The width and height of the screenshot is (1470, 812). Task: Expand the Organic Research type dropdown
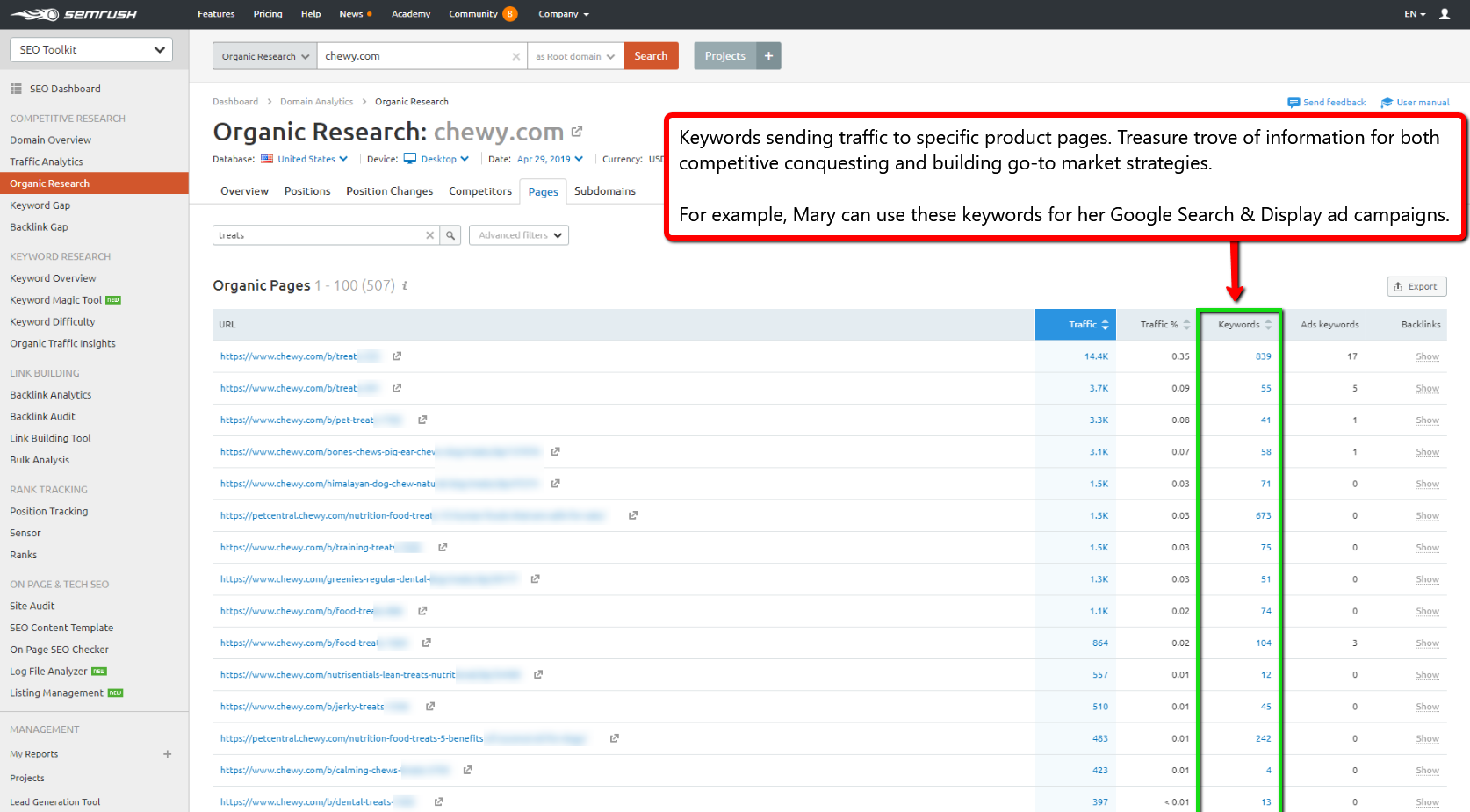[x=265, y=56]
